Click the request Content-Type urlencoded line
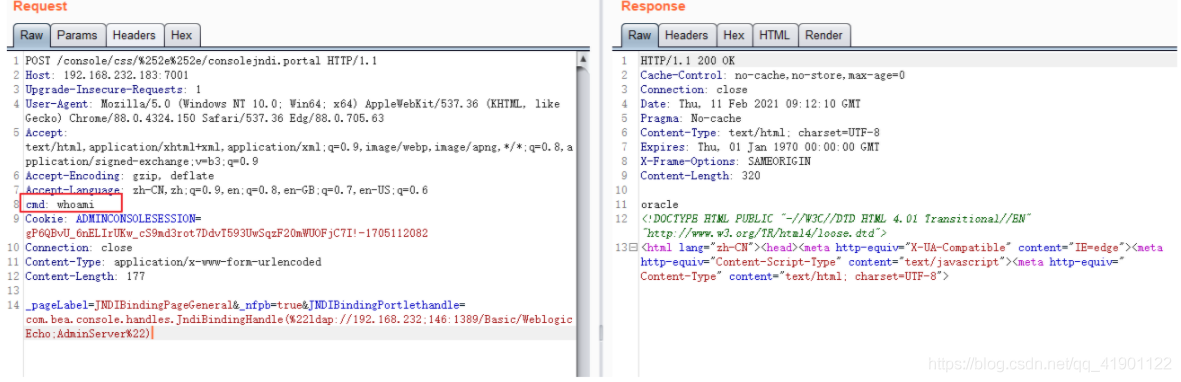Viewport: 1181px width, 382px height. 173,262
